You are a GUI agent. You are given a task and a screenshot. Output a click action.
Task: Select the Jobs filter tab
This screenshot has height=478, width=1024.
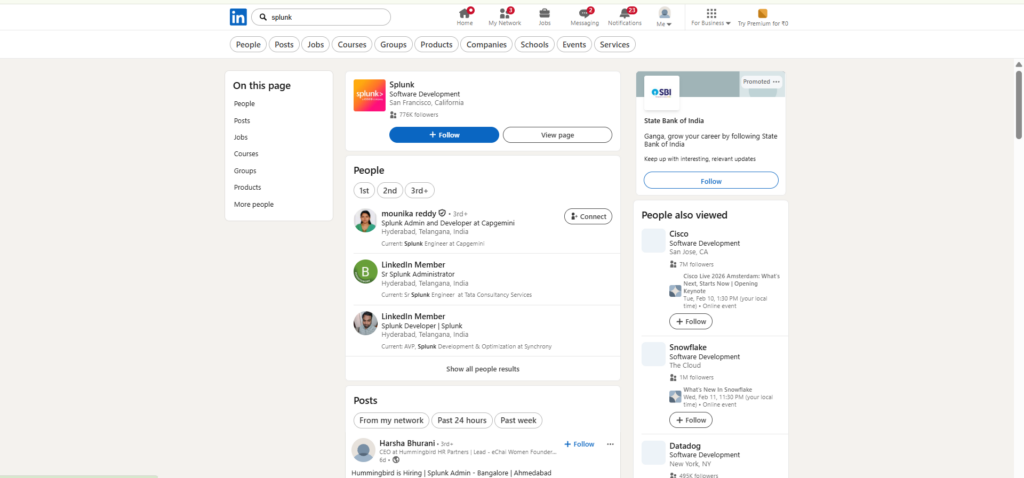tap(316, 44)
